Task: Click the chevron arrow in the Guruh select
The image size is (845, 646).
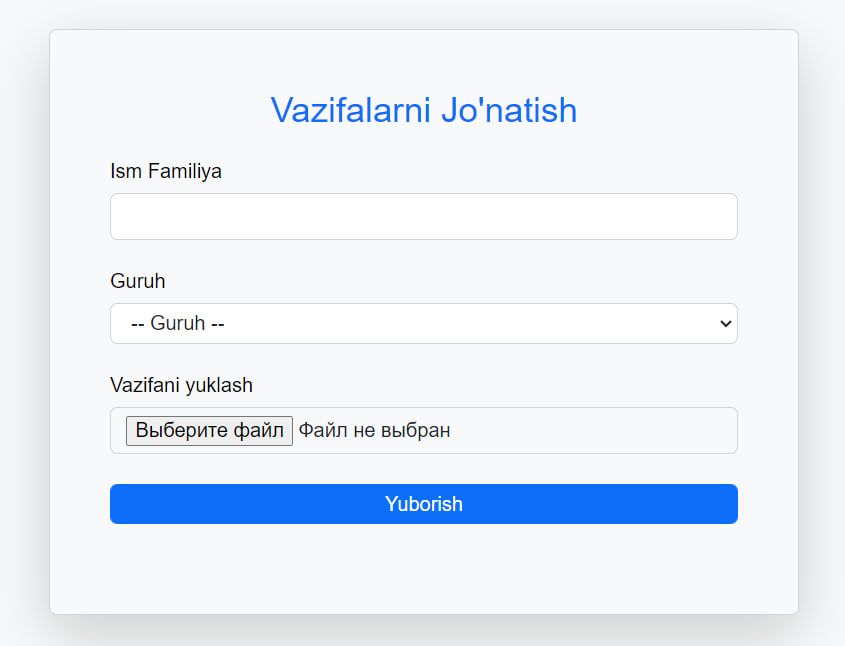Action: pyautogui.click(x=726, y=323)
